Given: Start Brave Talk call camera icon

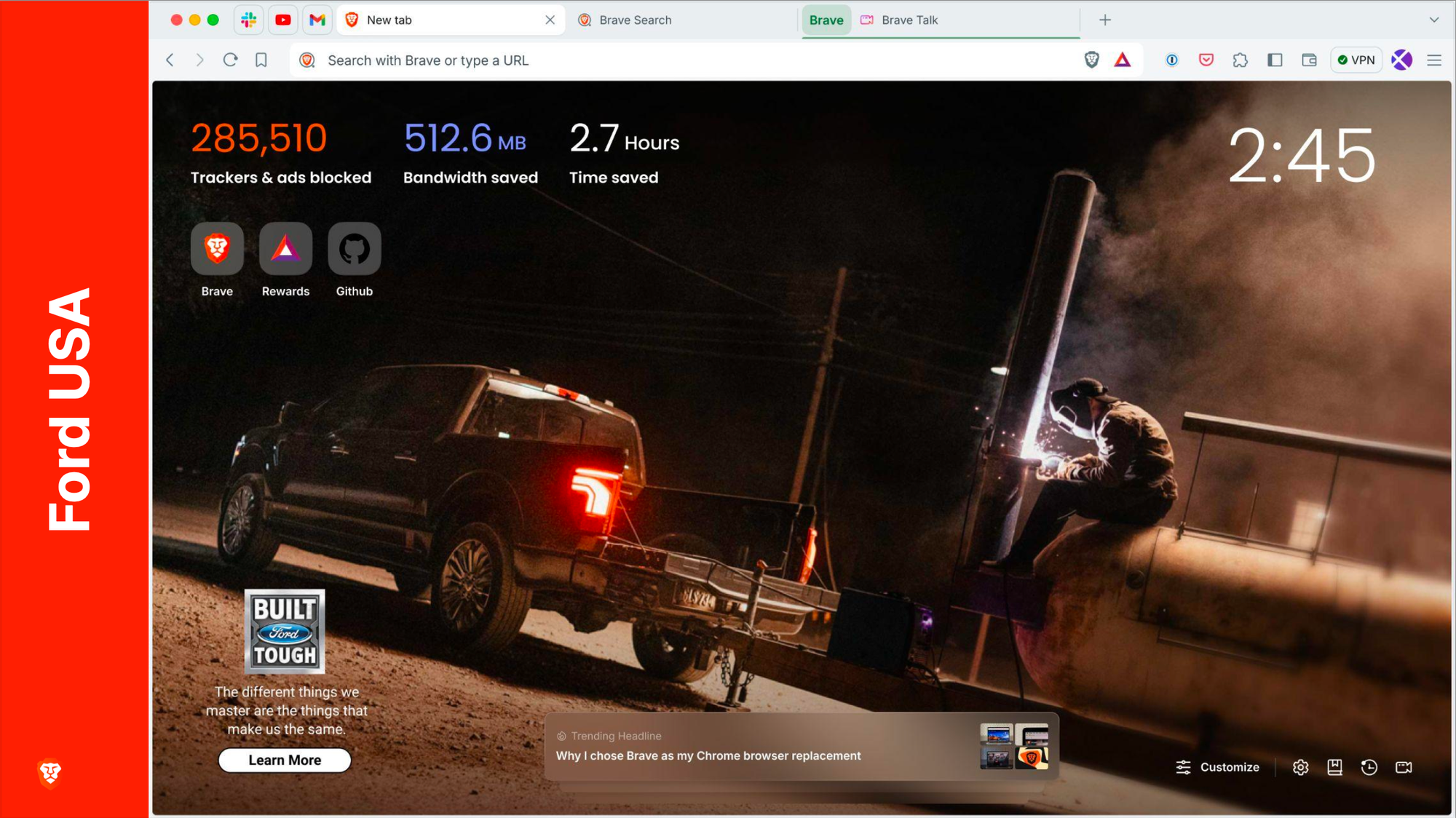Looking at the screenshot, I should click(x=1404, y=767).
